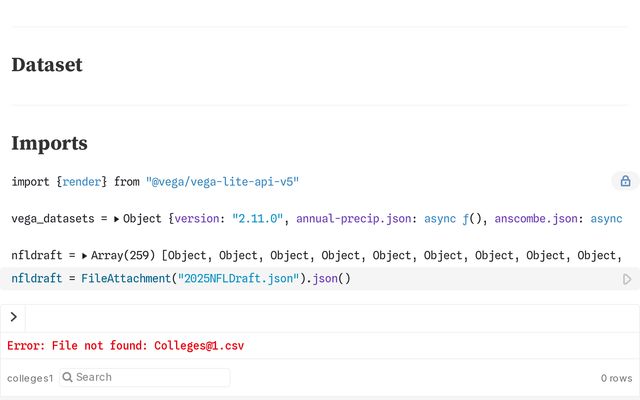
Task: Expand the nfldraft Array(259)
Action: [x=84, y=256]
